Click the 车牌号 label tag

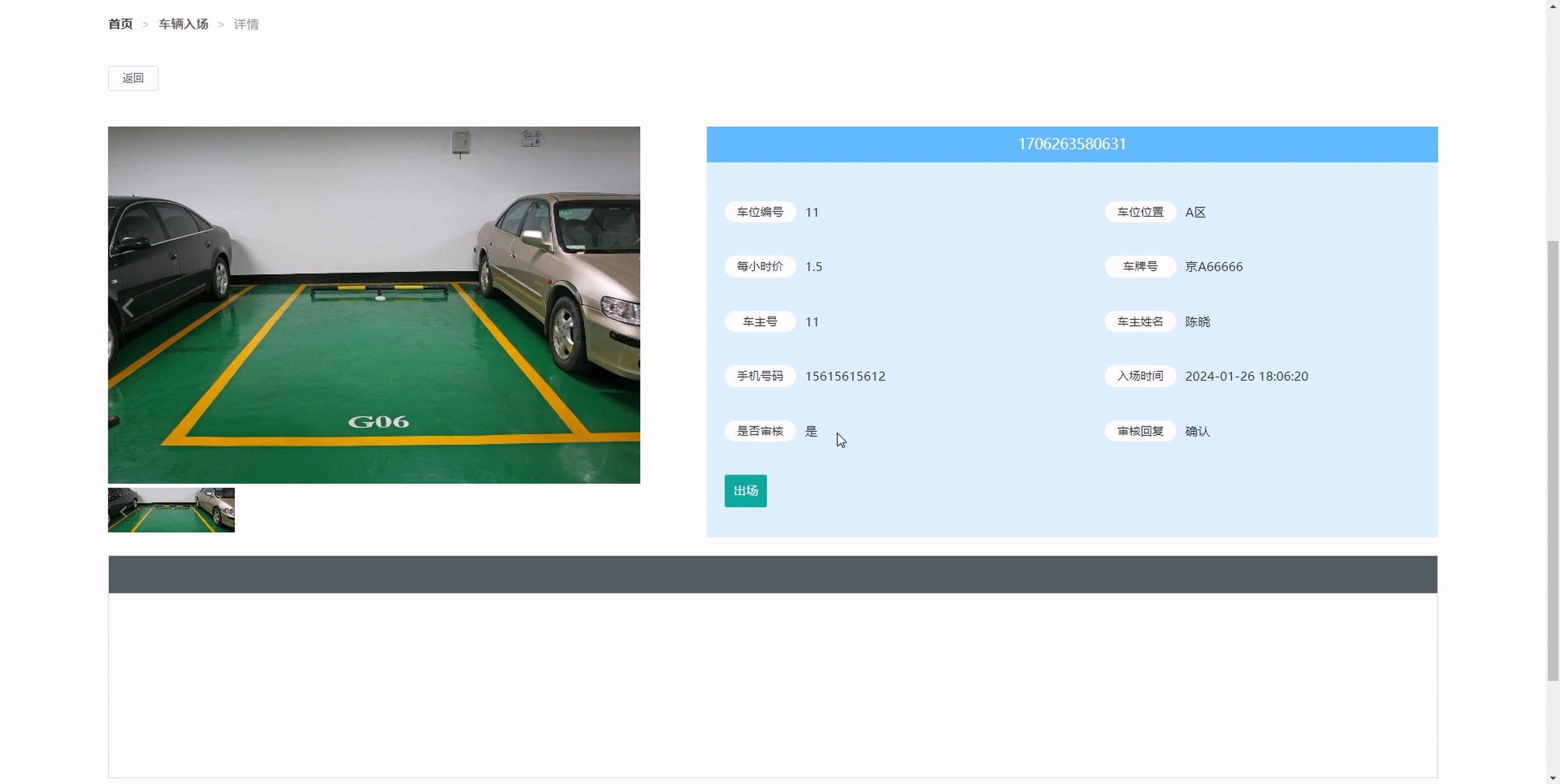(x=1140, y=266)
